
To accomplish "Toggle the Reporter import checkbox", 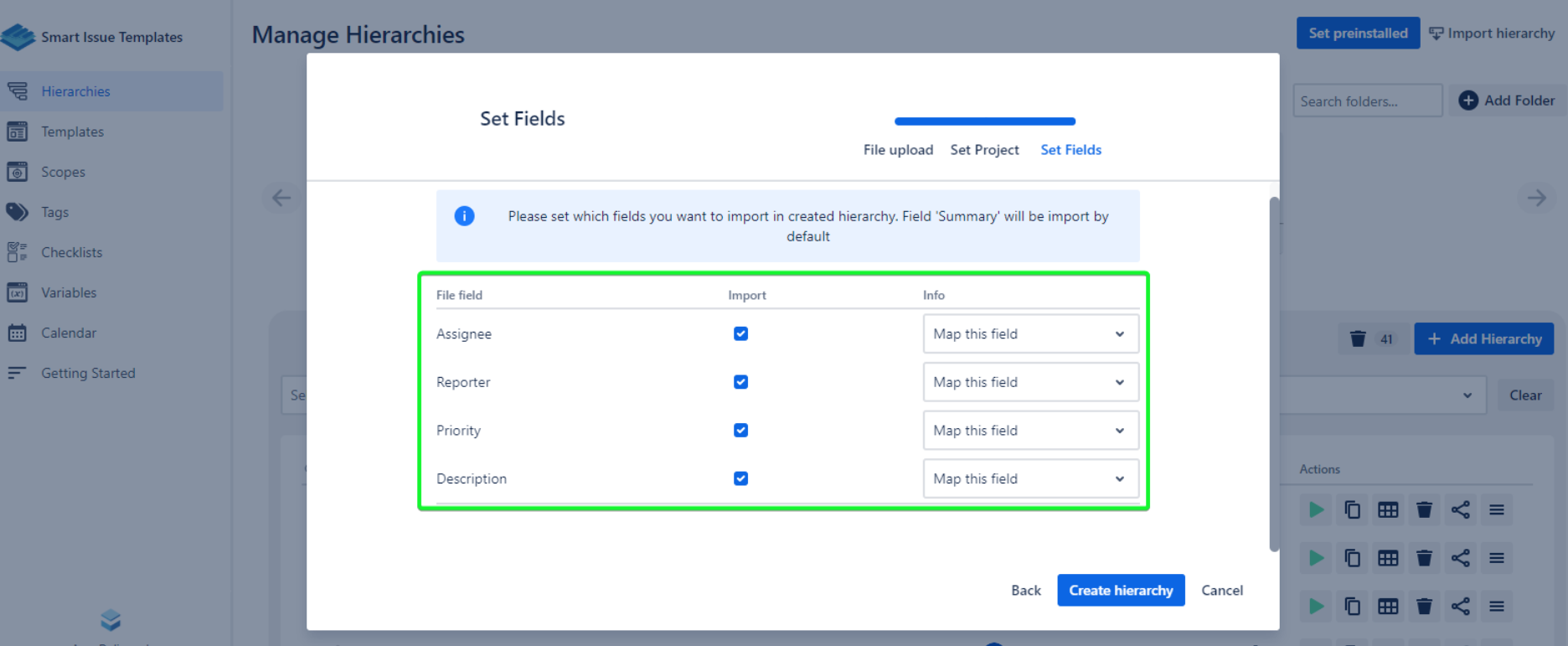I will [740, 382].
